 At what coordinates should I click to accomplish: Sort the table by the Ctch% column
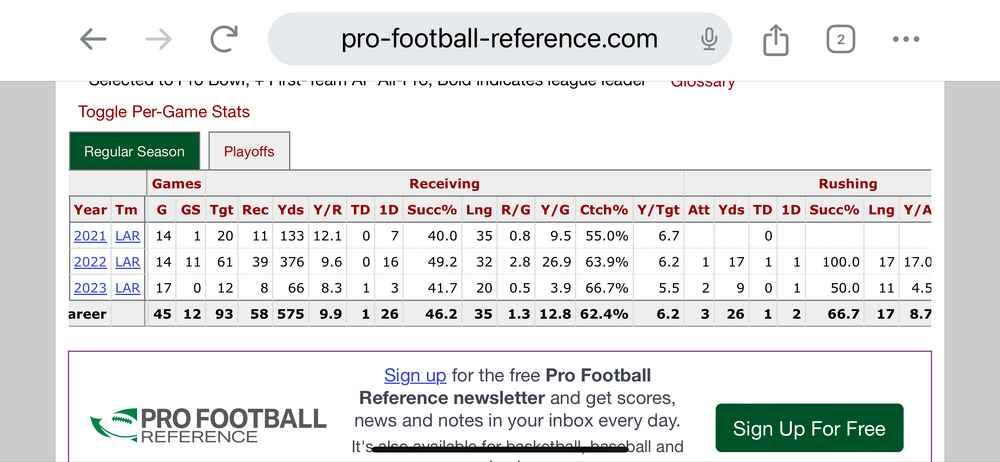click(x=604, y=210)
